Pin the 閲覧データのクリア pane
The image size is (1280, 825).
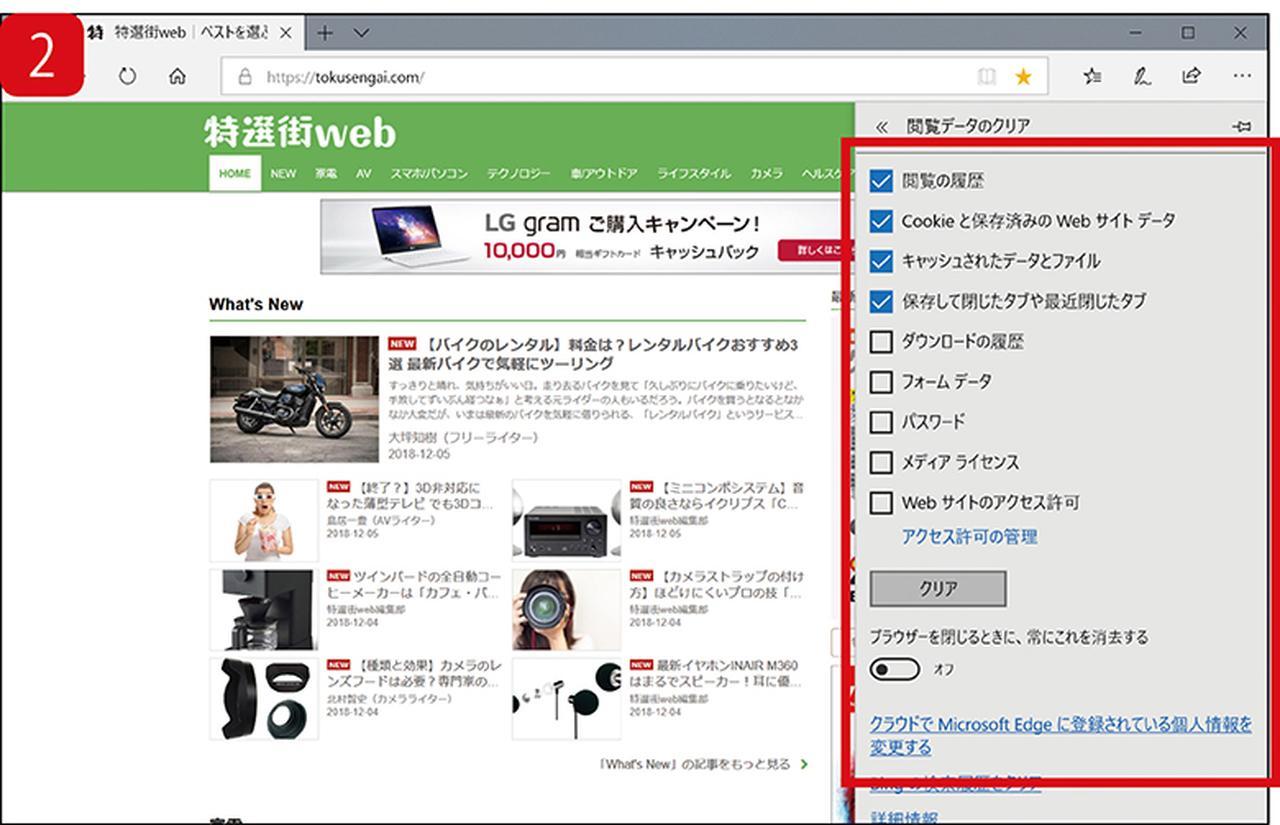(x=1242, y=127)
